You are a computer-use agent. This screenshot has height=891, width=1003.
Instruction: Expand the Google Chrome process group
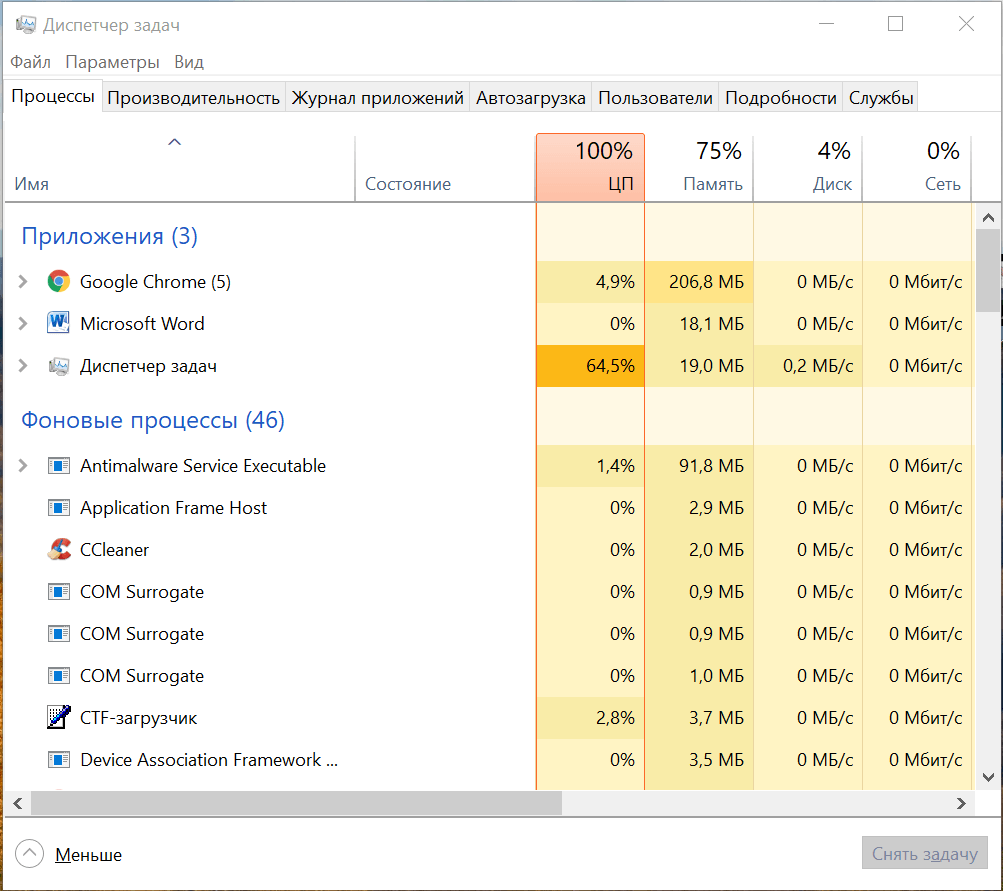click(24, 282)
